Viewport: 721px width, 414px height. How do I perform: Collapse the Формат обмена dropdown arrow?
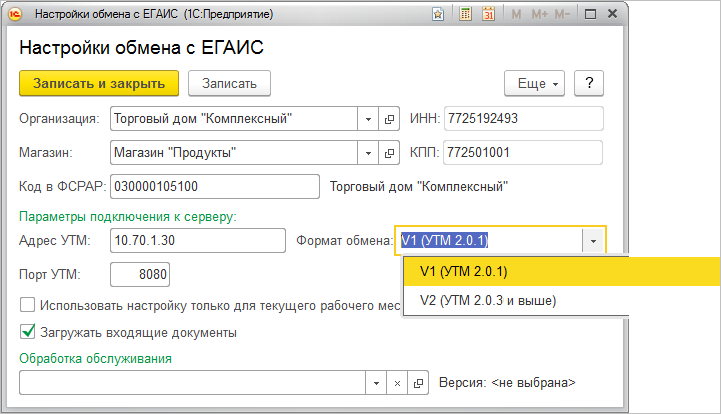tap(593, 240)
